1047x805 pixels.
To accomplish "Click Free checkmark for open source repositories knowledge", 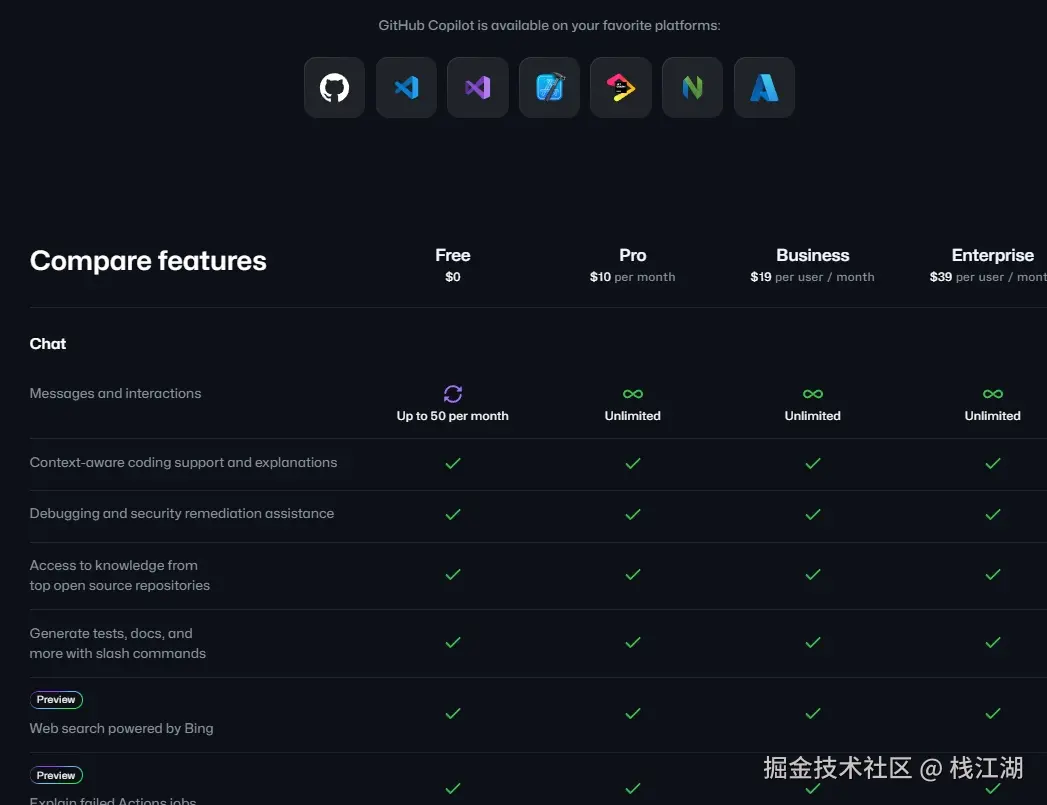I will click(x=453, y=575).
